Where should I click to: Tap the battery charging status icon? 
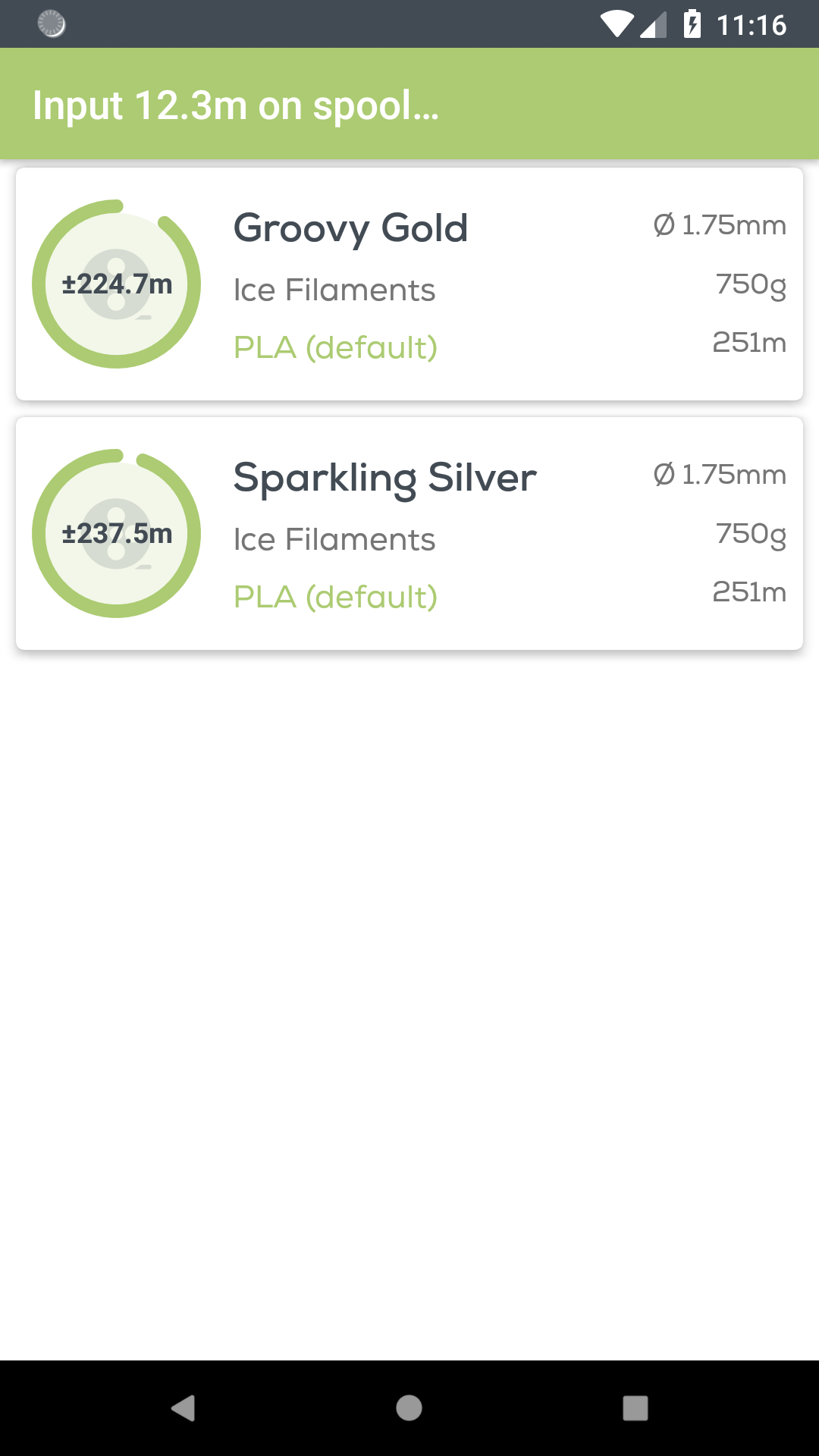692,24
